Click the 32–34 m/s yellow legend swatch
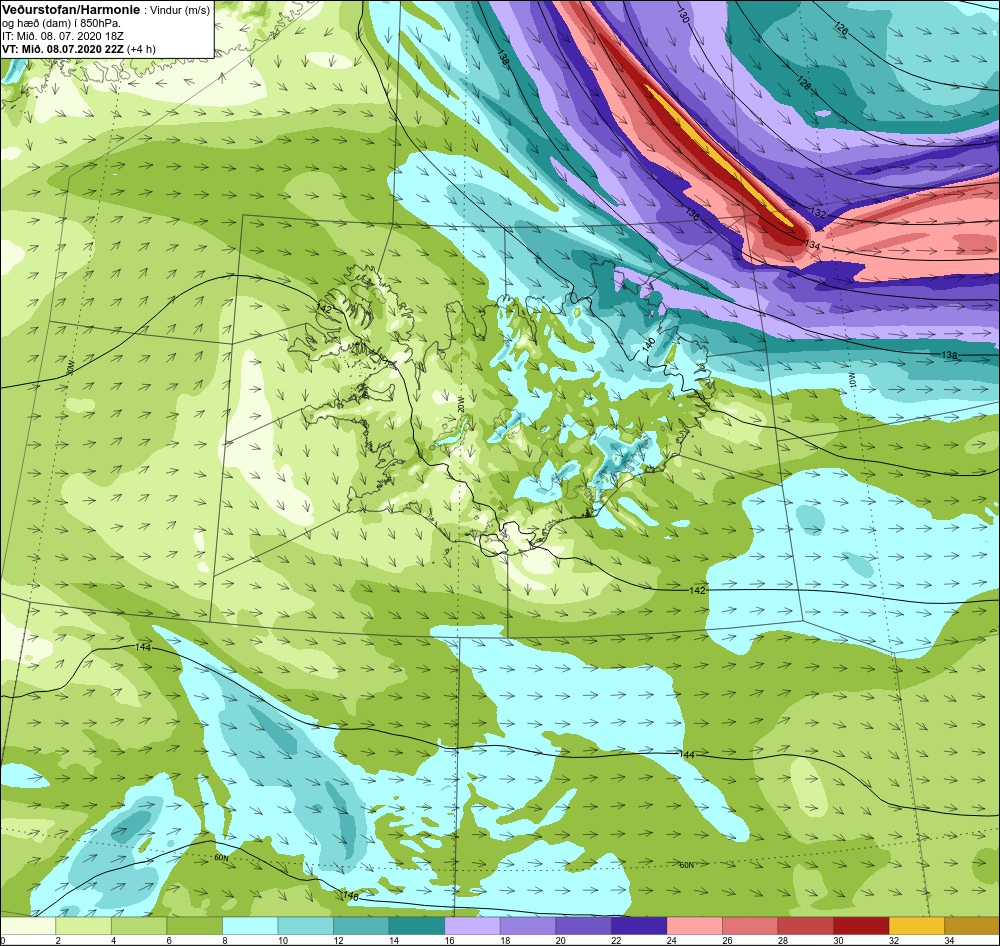 916,926
